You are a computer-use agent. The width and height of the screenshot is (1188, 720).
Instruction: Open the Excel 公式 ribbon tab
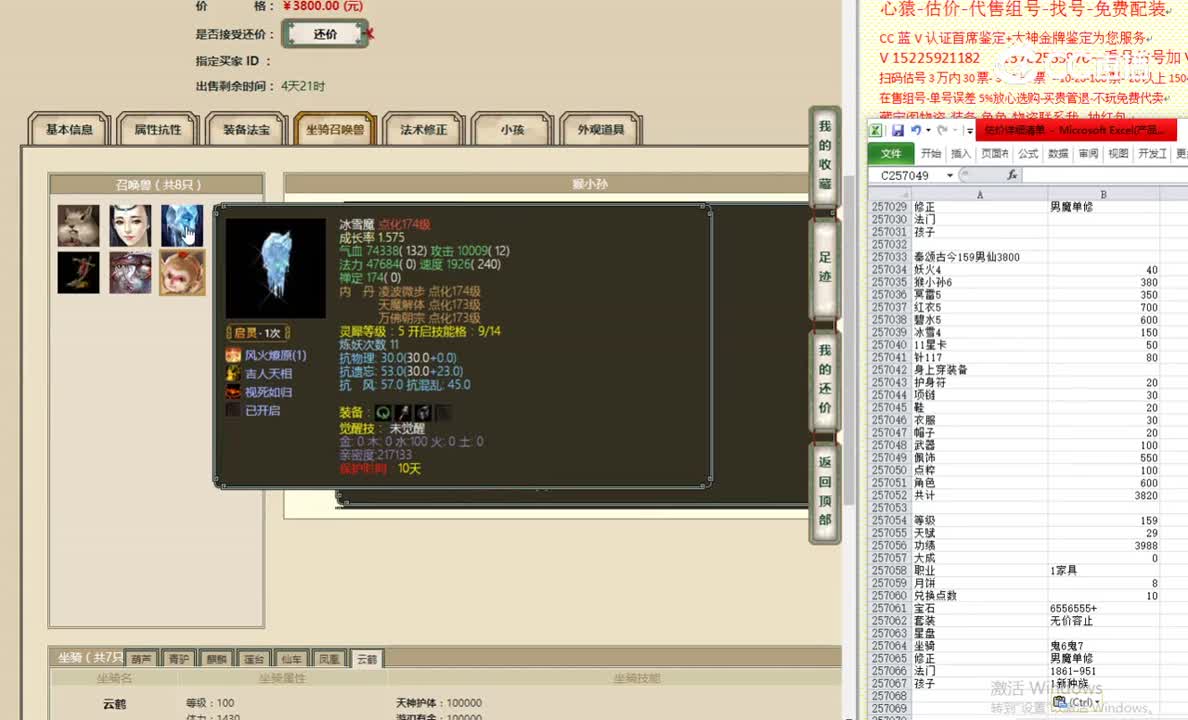pos(1028,153)
